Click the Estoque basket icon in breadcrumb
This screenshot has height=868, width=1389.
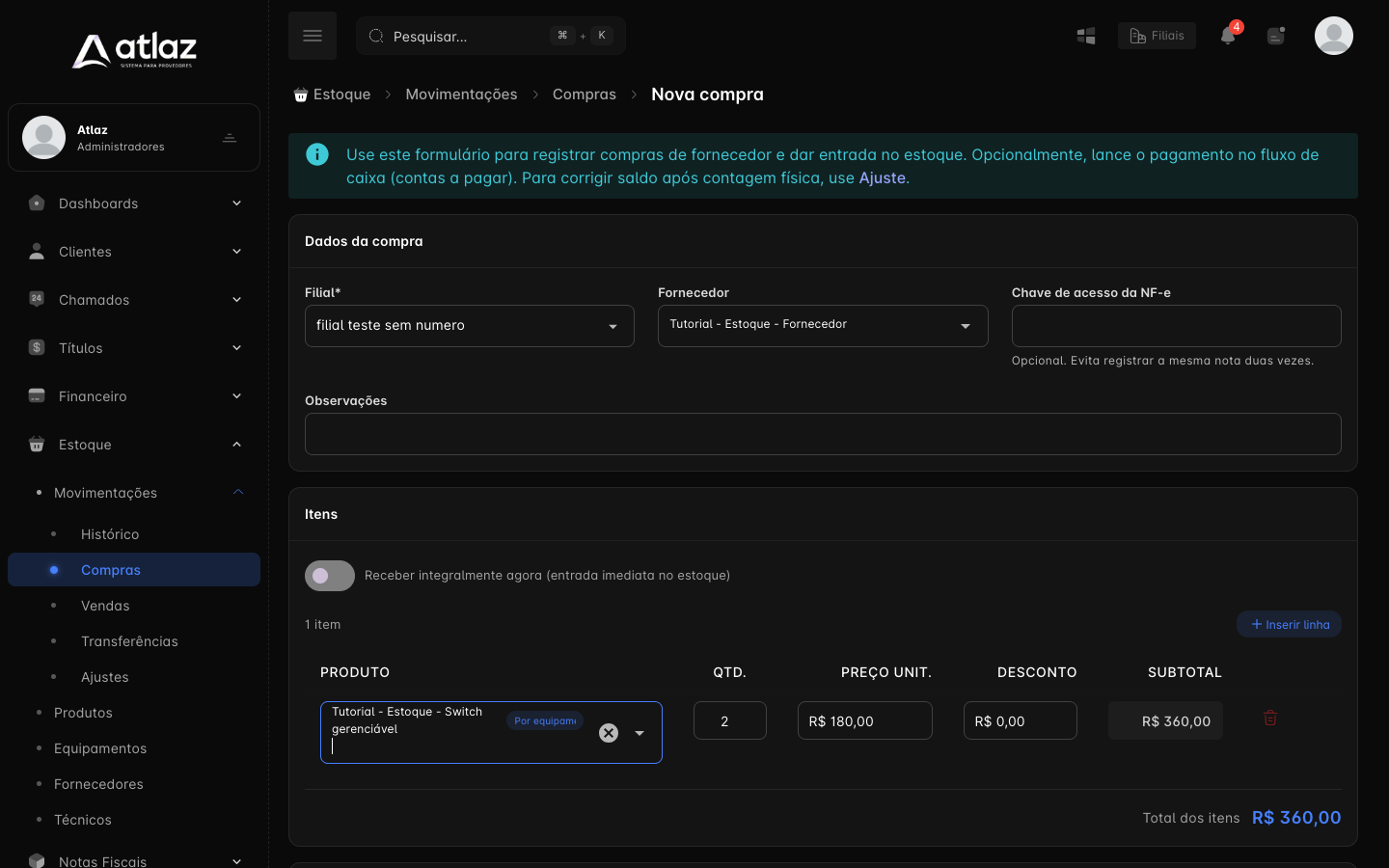pyautogui.click(x=301, y=95)
